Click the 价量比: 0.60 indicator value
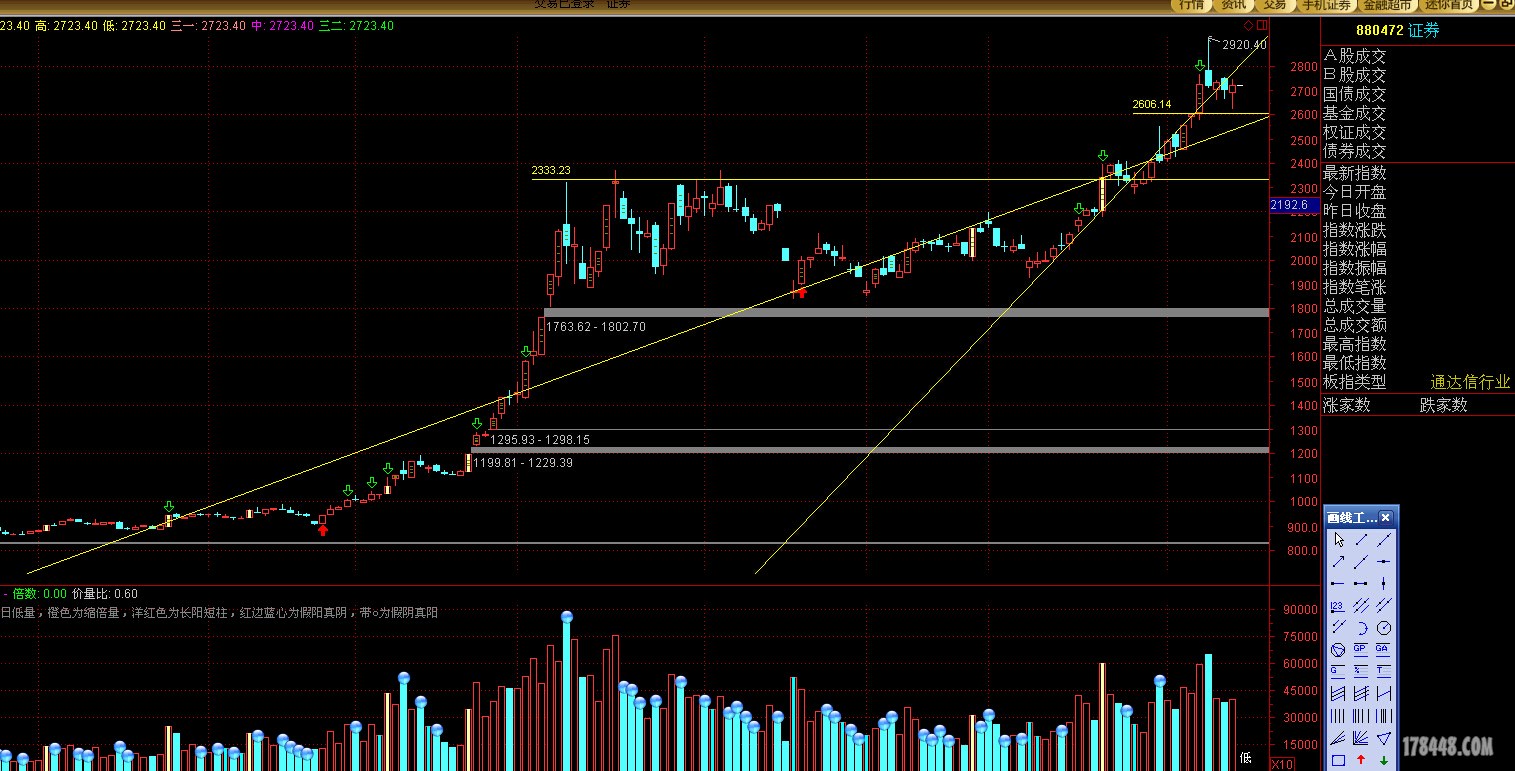1515x771 pixels. point(105,593)
